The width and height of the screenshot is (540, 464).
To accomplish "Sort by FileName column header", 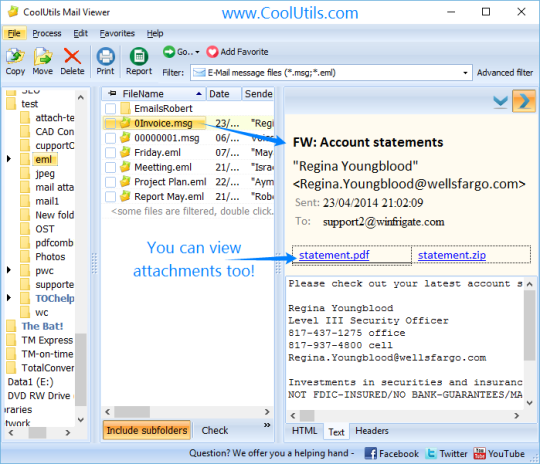I will point(154,94).
